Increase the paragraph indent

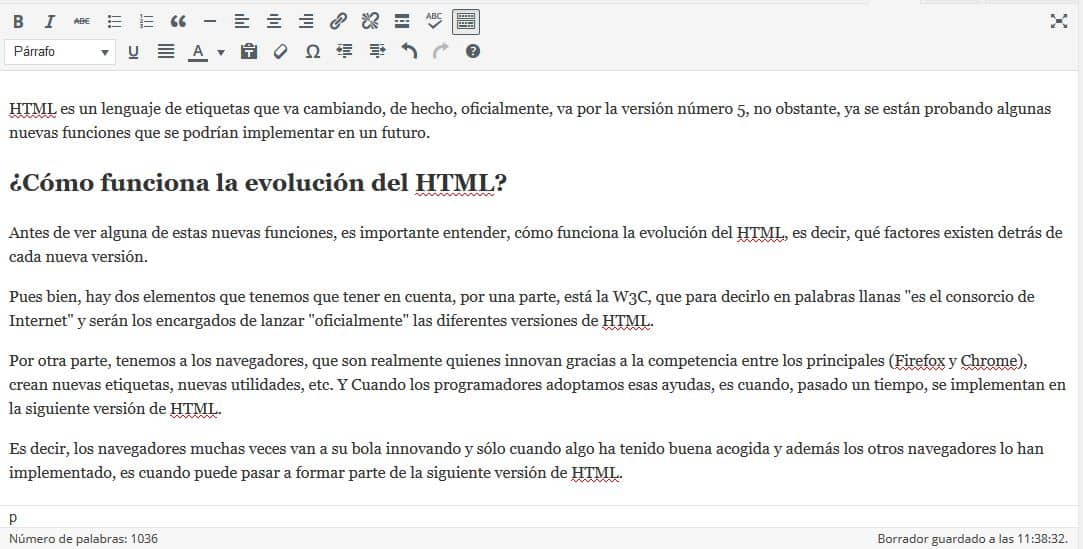pyautogui.click(x=377, y=52)
